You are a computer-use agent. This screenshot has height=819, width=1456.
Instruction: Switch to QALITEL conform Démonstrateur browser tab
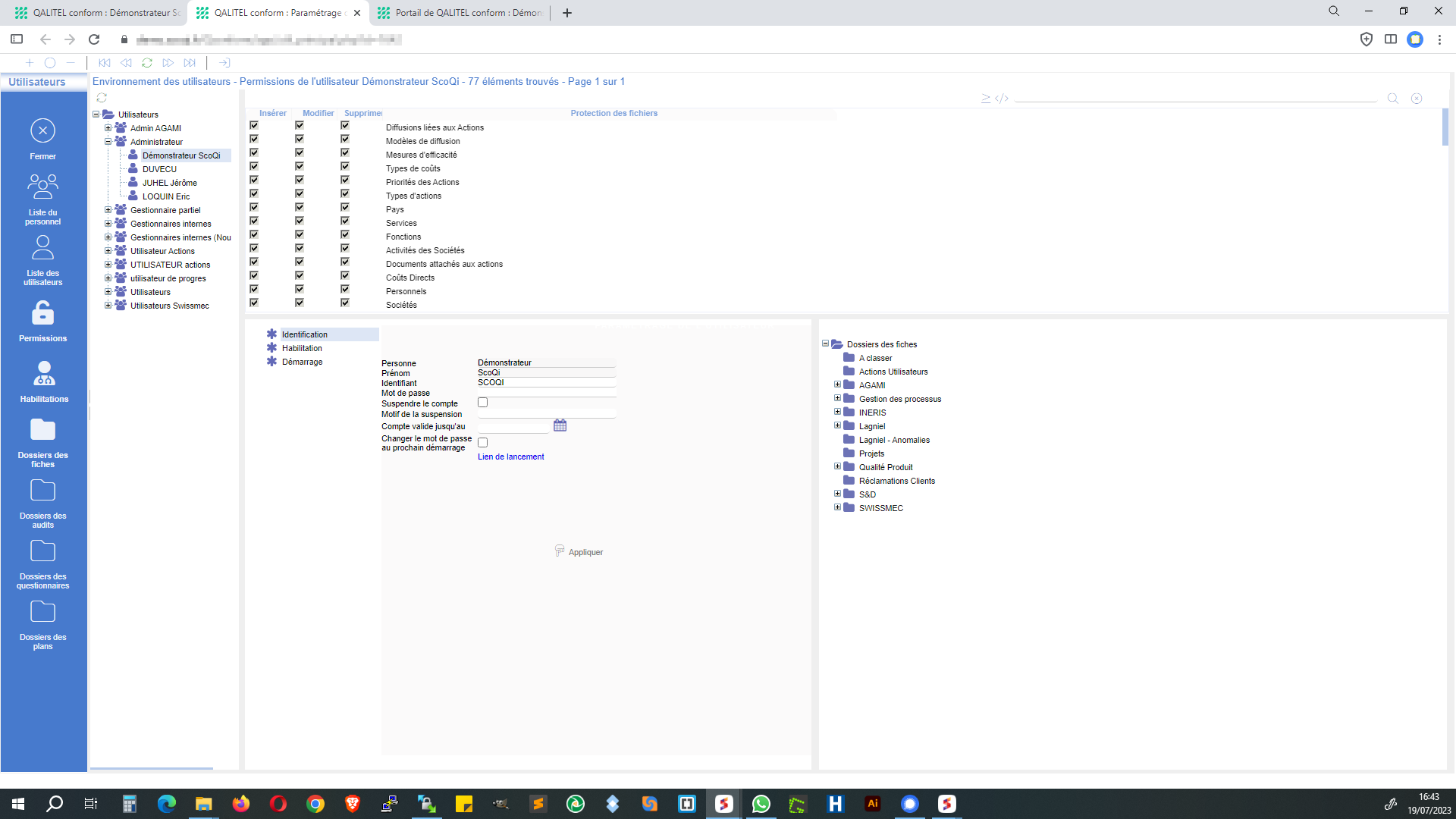click(x=96, y=13)
